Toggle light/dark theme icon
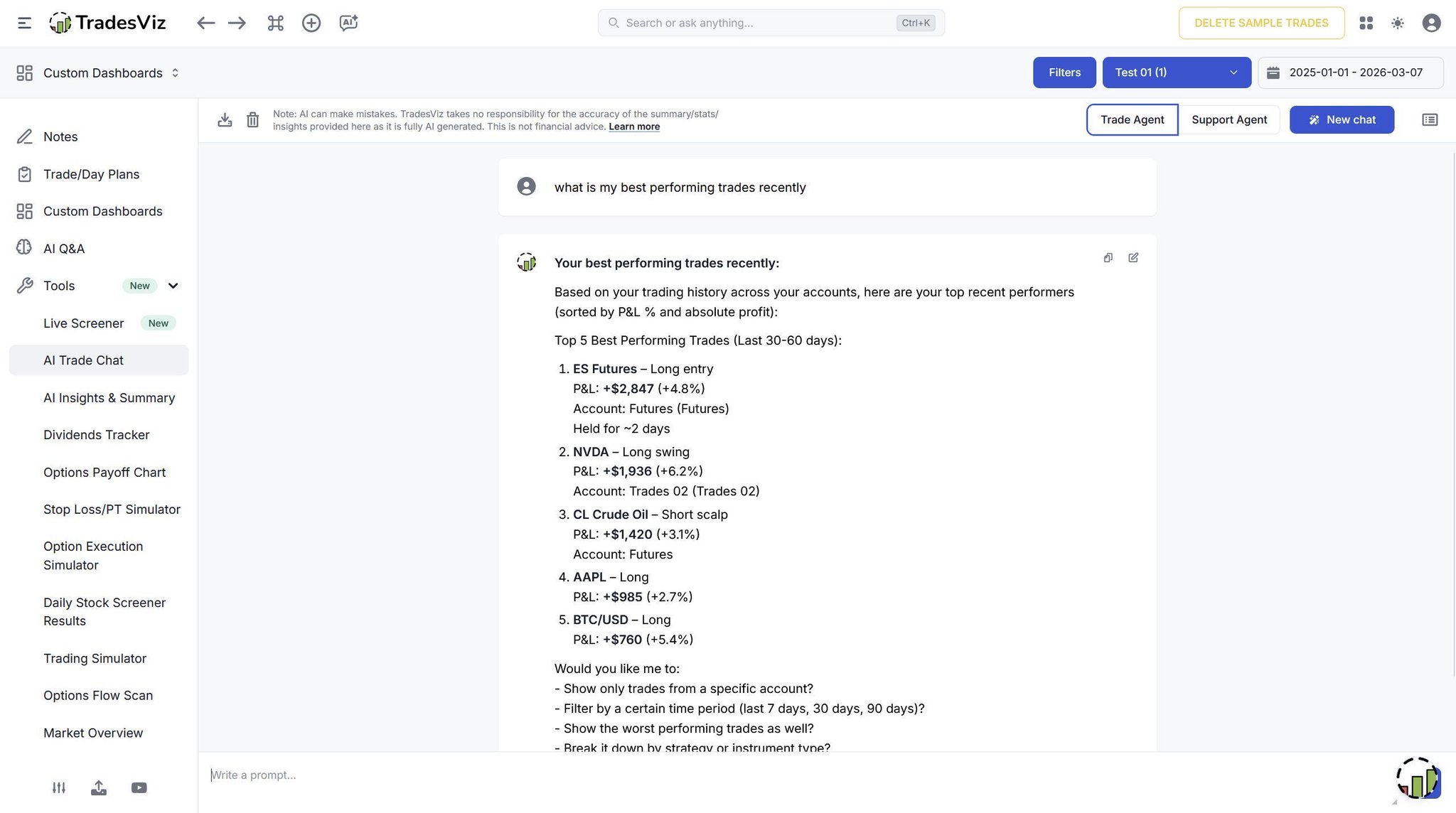 point(1398,23)
